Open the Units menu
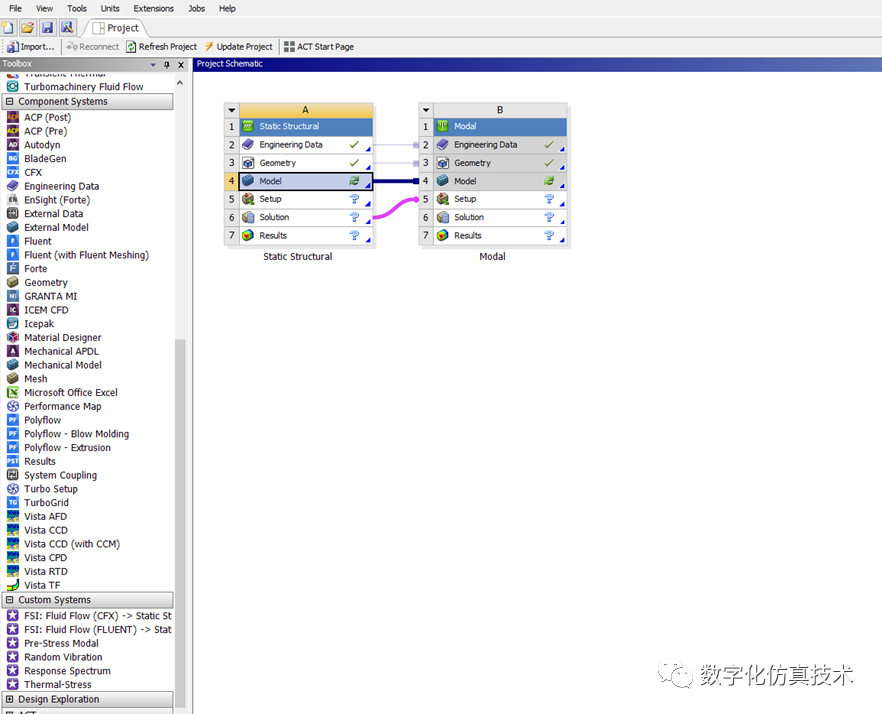882x714 pixels. (110, 8)
